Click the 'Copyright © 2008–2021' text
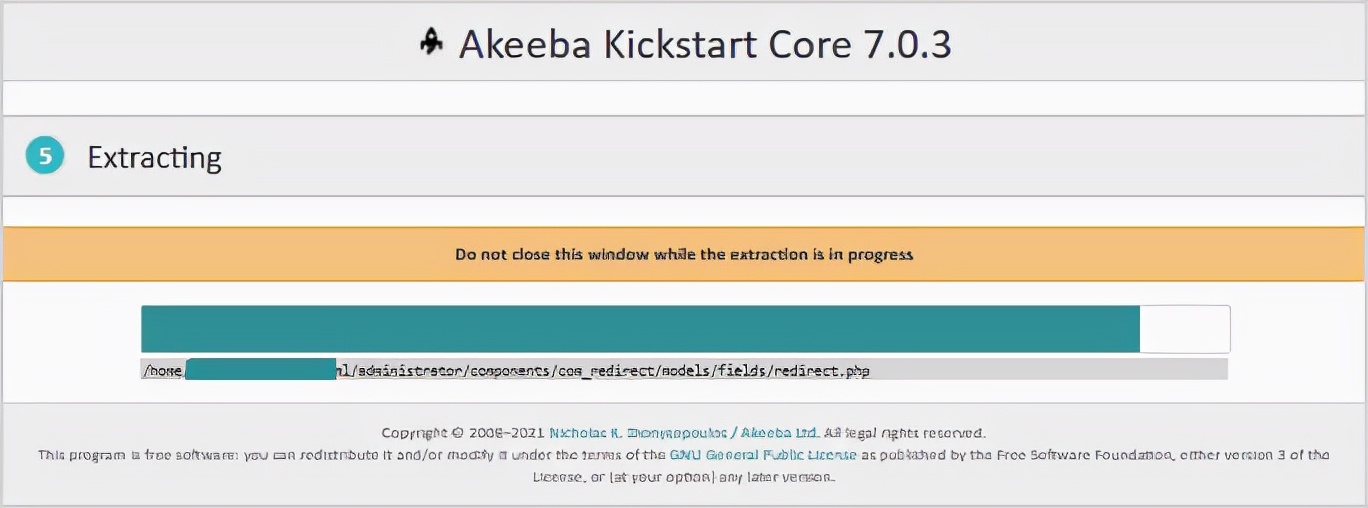The width and height of the screenshot is (1368, 508). (x=463, y=433)
